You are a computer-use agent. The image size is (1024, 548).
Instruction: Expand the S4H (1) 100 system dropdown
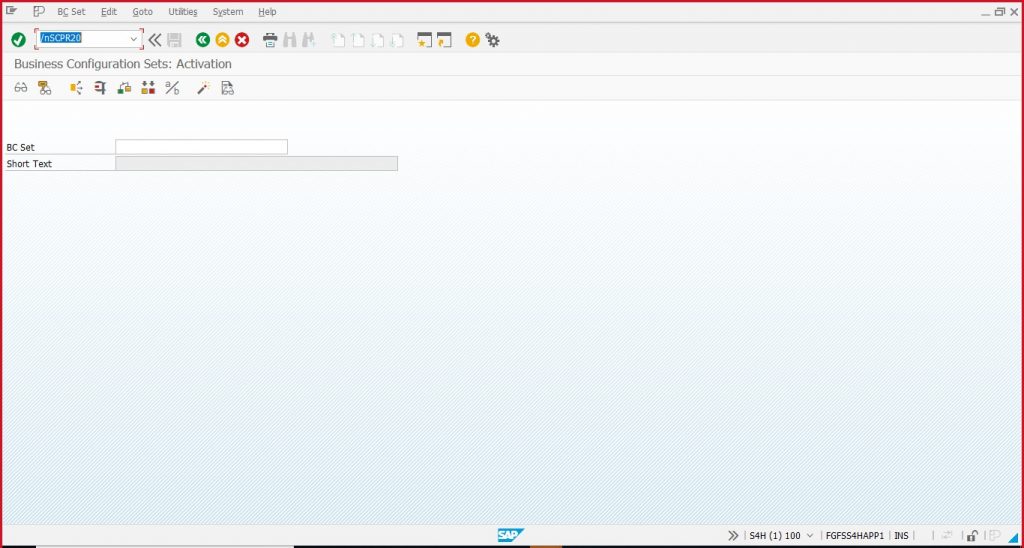click(810, 536)
